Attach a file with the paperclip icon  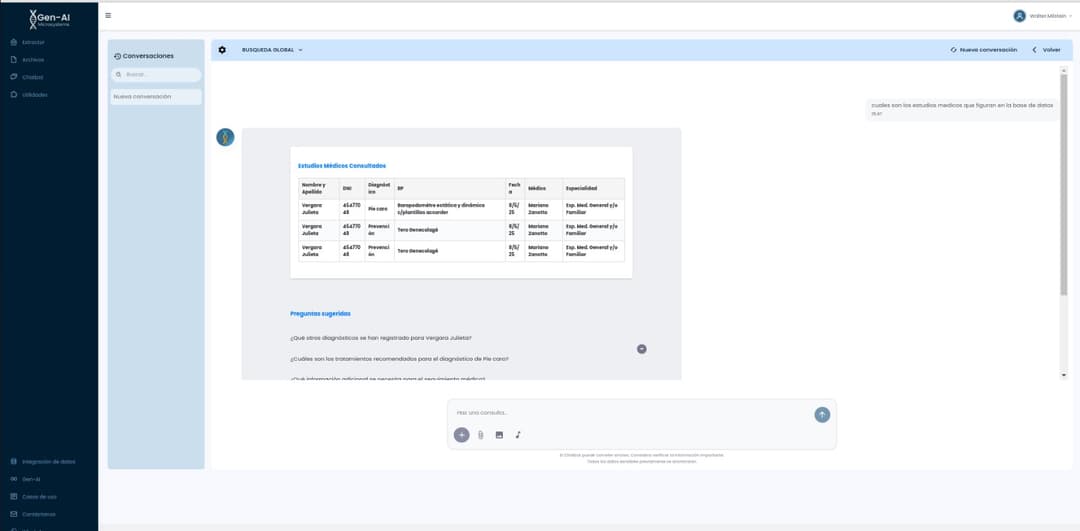tap(480, 435)
